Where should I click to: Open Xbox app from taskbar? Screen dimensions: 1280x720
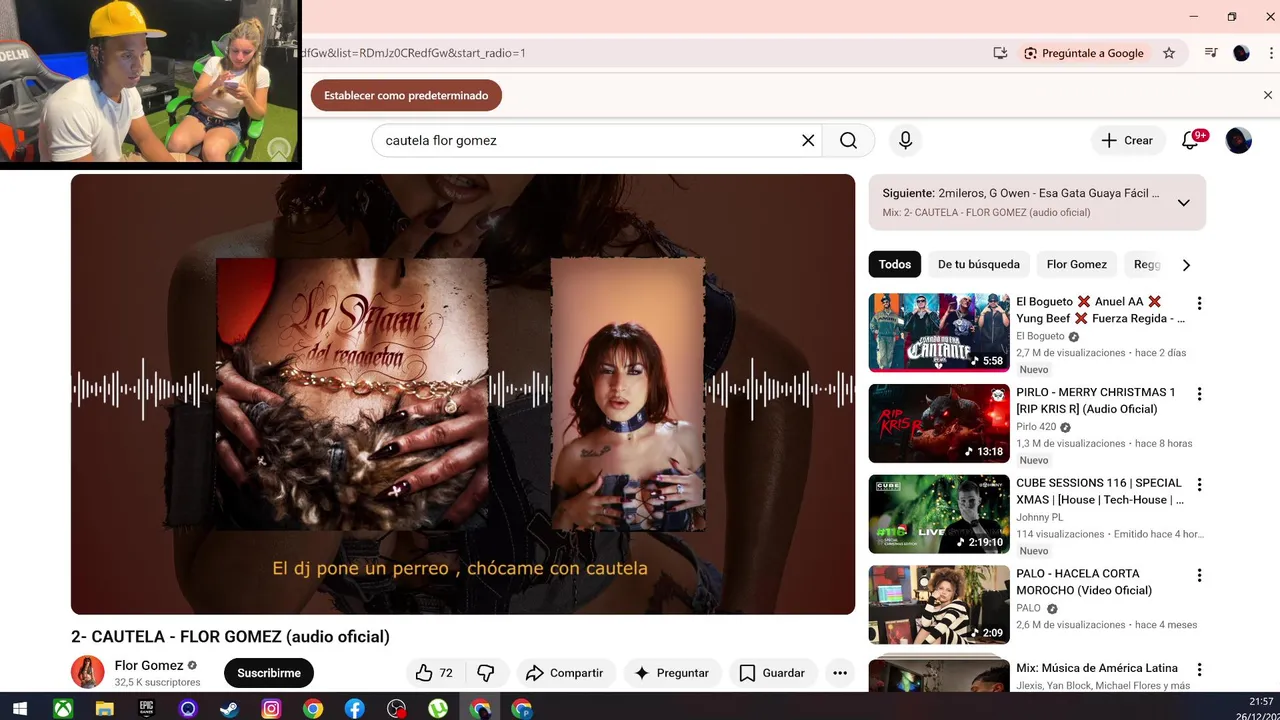click(x=62, y=709)
